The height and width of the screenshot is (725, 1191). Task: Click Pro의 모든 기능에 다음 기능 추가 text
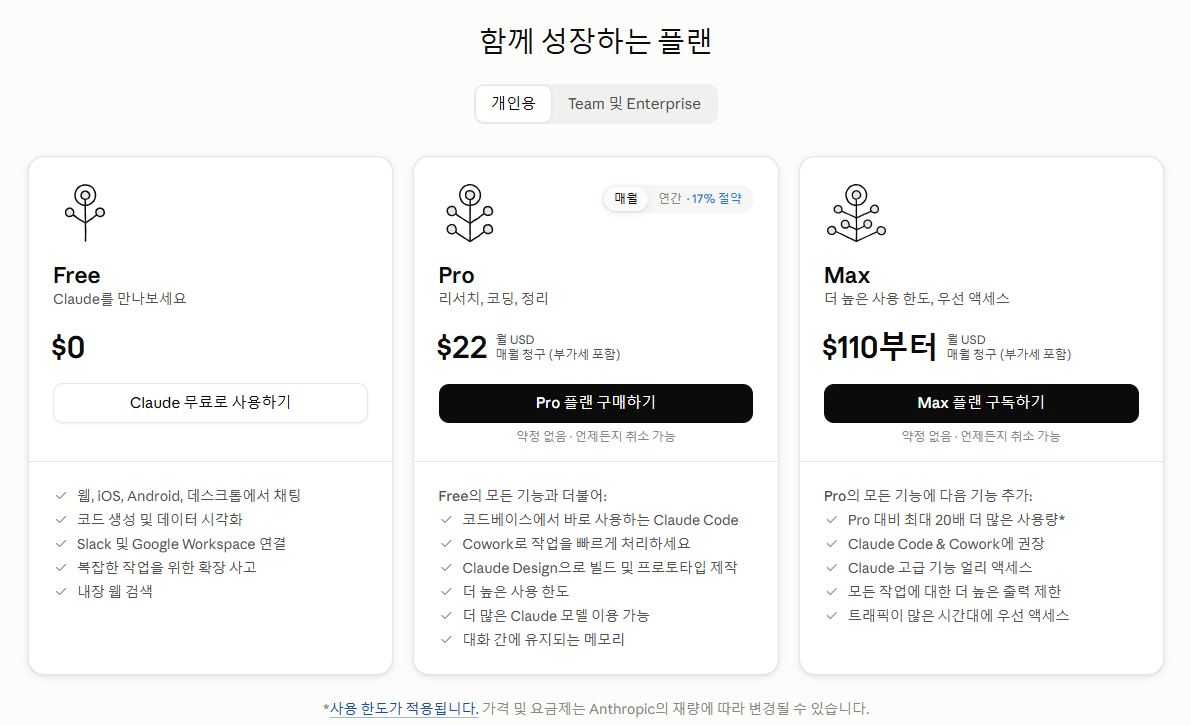click(928, 495)
